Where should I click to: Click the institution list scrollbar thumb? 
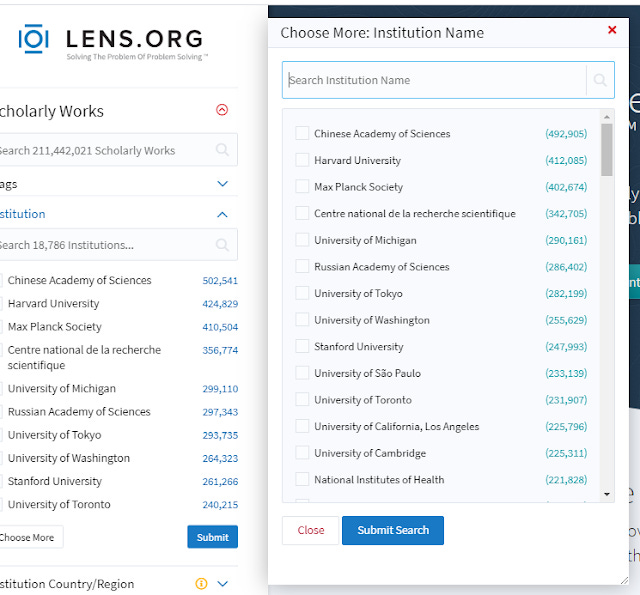tap(607, 150)
